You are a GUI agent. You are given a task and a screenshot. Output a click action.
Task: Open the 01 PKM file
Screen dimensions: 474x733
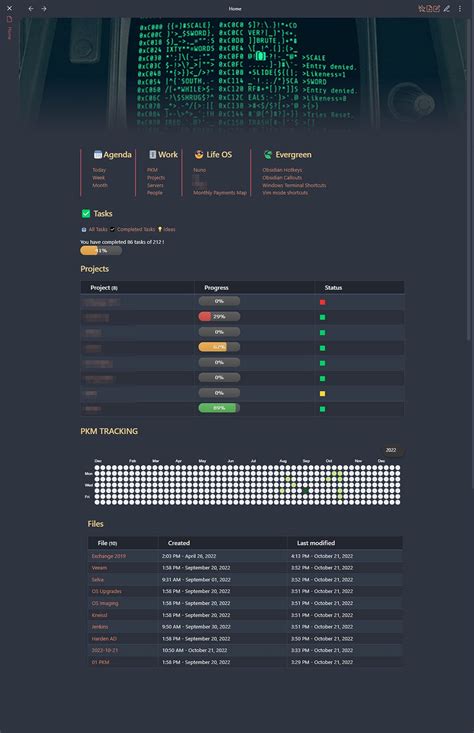101,662
